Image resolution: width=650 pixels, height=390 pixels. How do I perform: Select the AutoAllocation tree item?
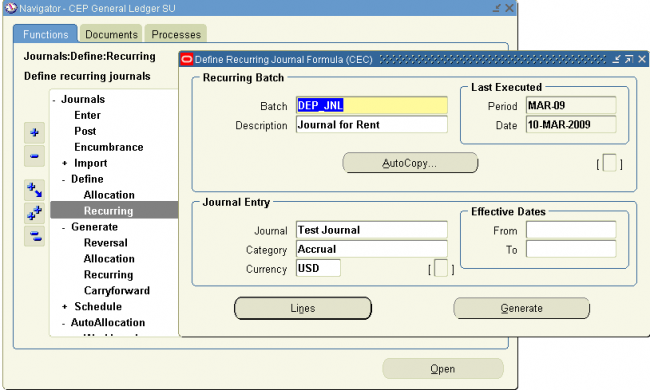(x=108, y=322)
